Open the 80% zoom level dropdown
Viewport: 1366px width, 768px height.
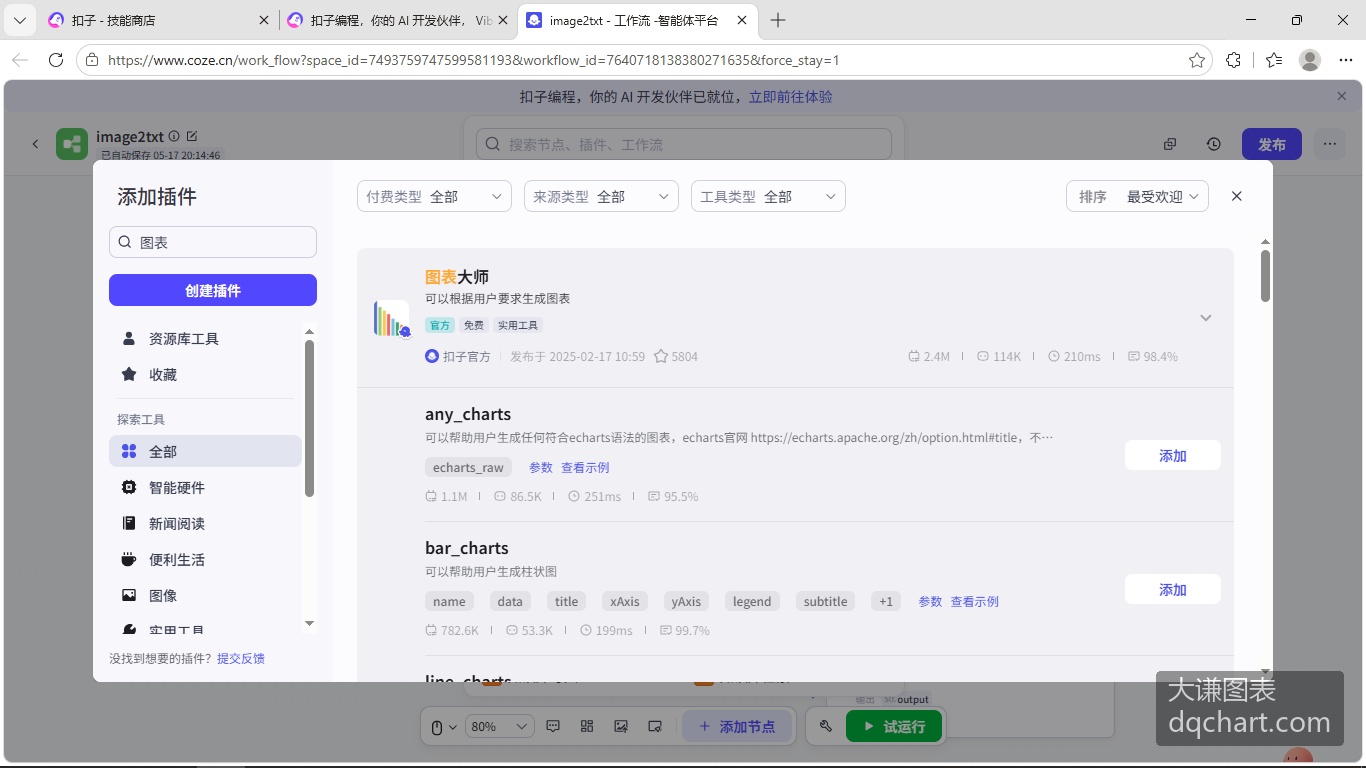pyautogui.click(x=500, y=727)
